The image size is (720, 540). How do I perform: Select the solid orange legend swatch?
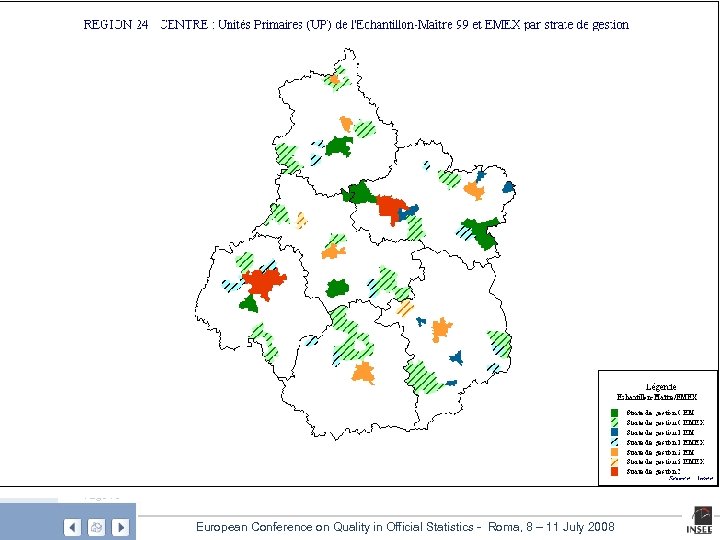(x=614, y=452)
